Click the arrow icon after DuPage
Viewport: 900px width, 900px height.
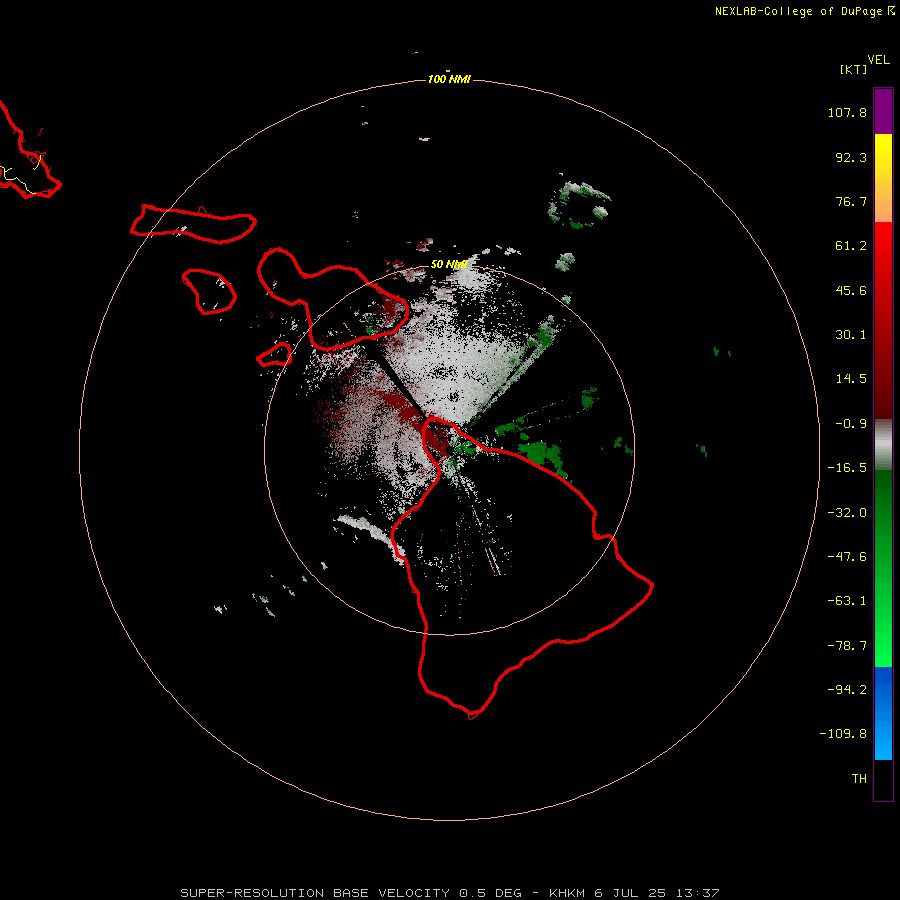click(891, 11)
